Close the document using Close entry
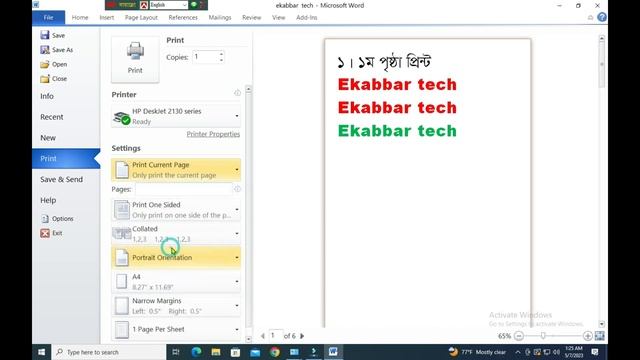 click(53, 78)
